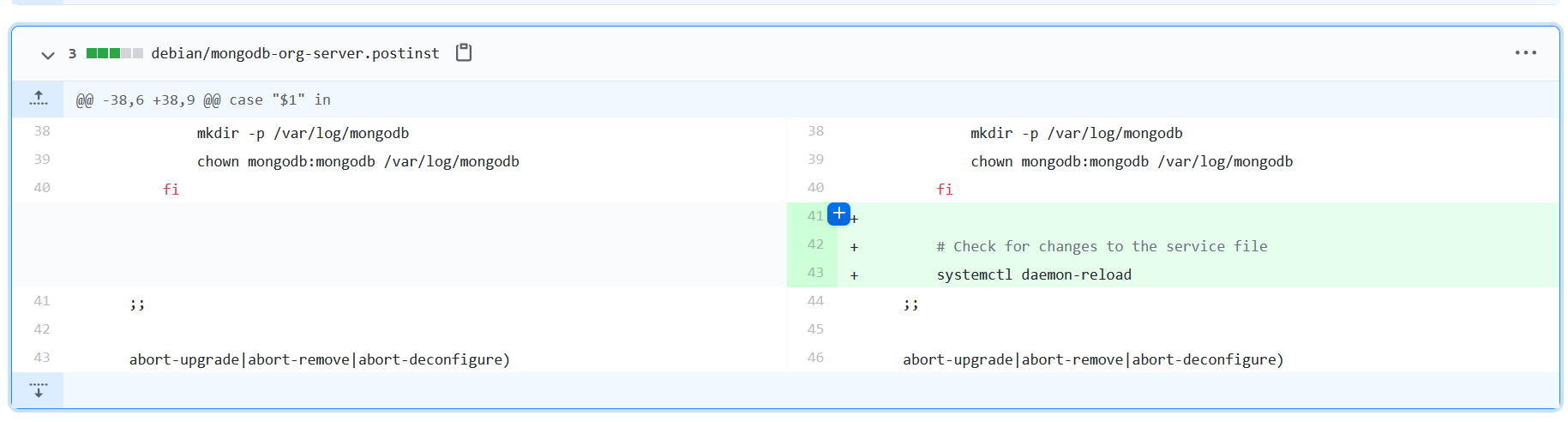1568x422 pixels.
Task: Add a comment on line 41
Action: pos(838,214)
